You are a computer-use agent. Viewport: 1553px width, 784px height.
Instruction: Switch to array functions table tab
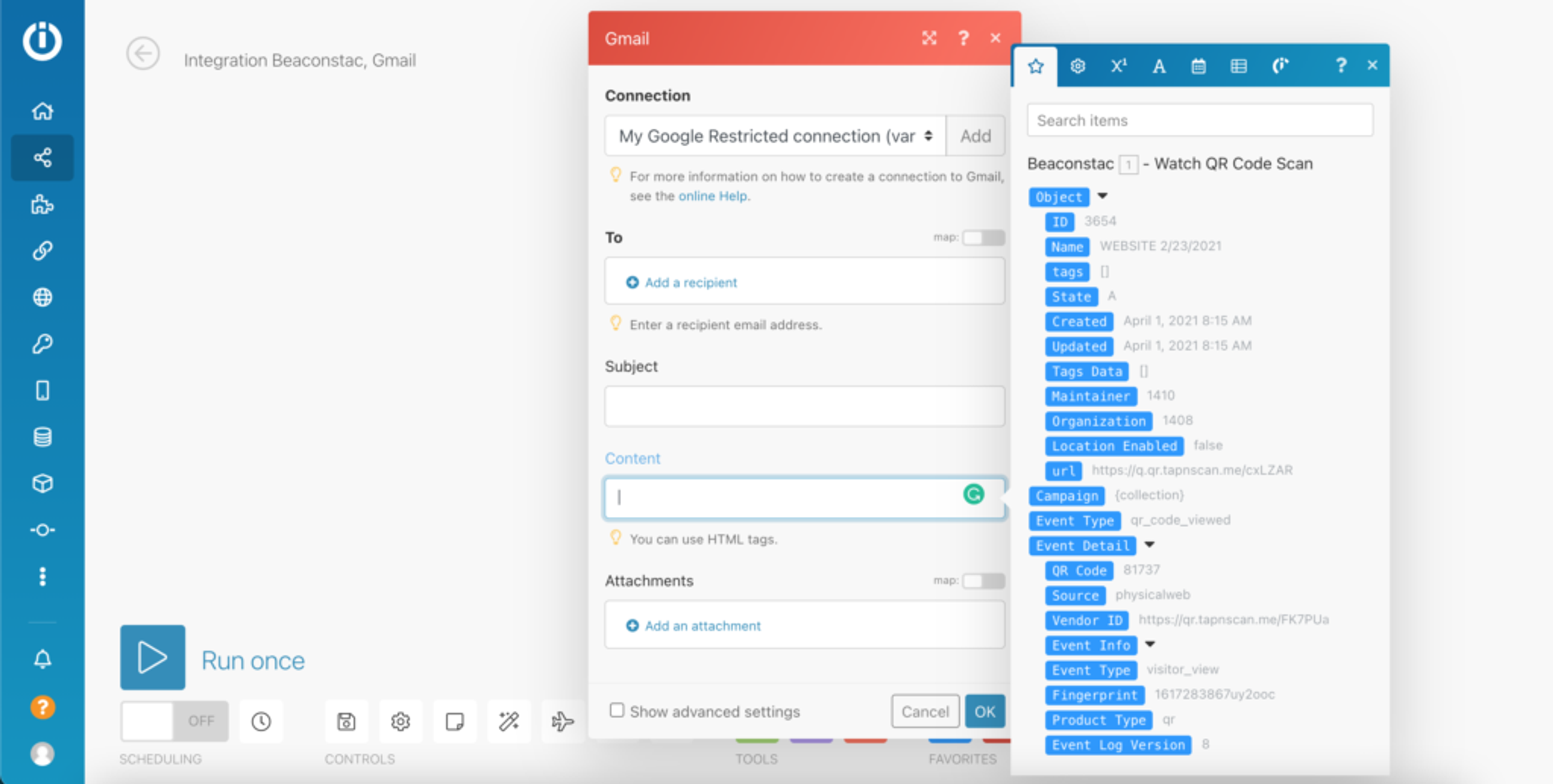(1238, 66)
